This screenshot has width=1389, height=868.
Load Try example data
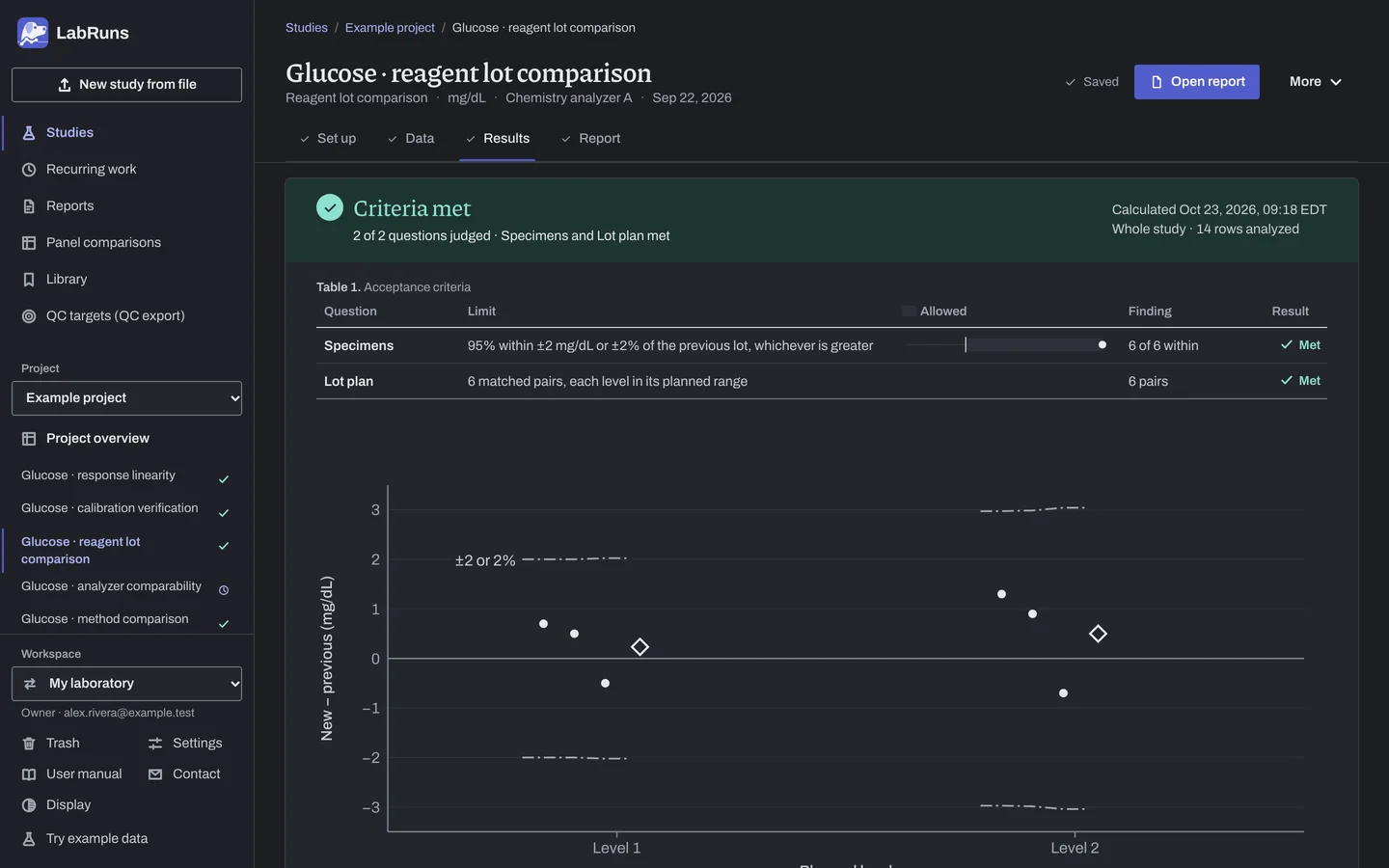pos(87,839)
